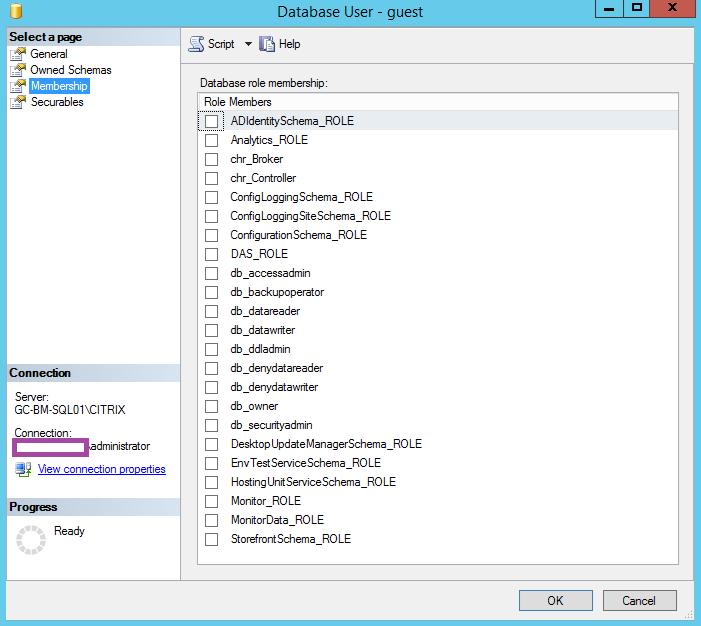Click the Help toolbar icon

[267, 44]
